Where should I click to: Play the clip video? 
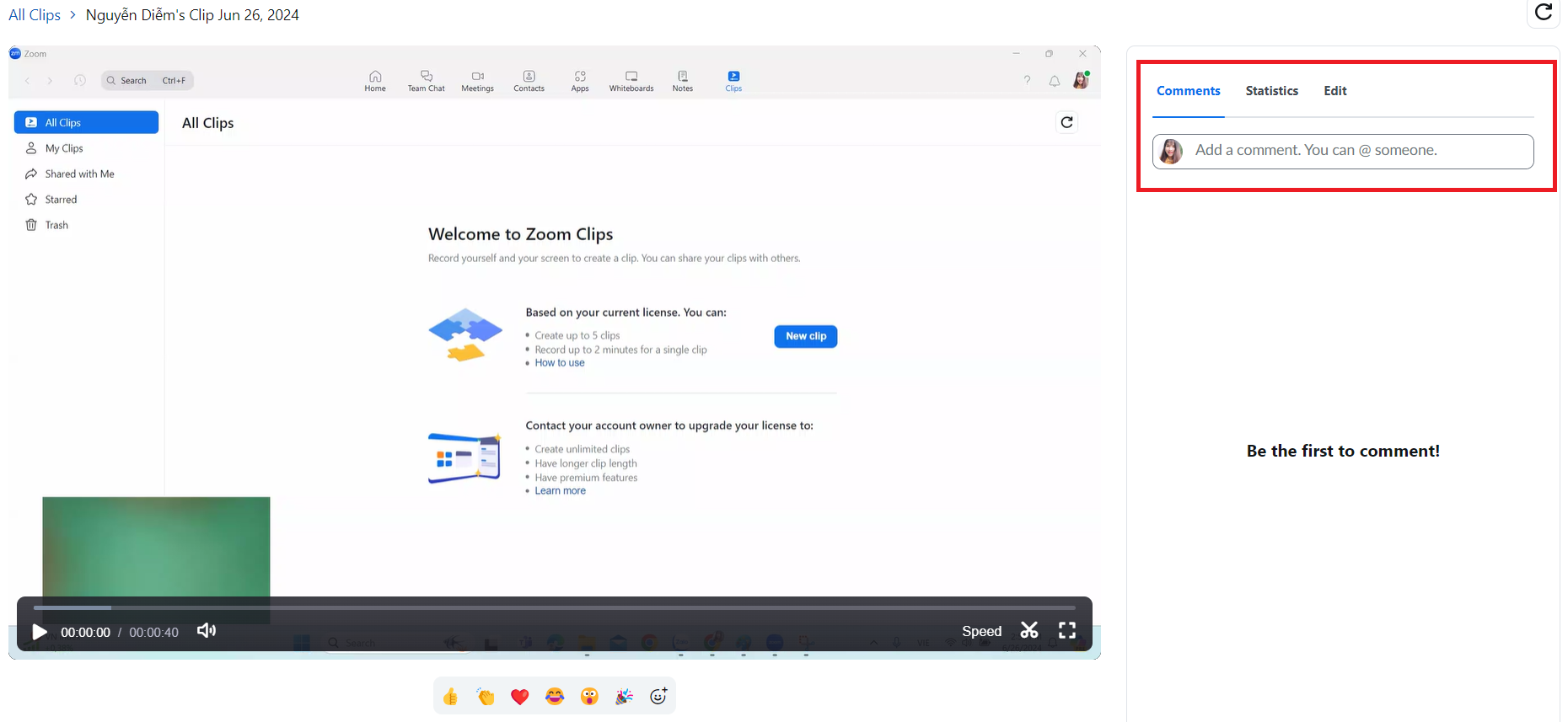39,632
